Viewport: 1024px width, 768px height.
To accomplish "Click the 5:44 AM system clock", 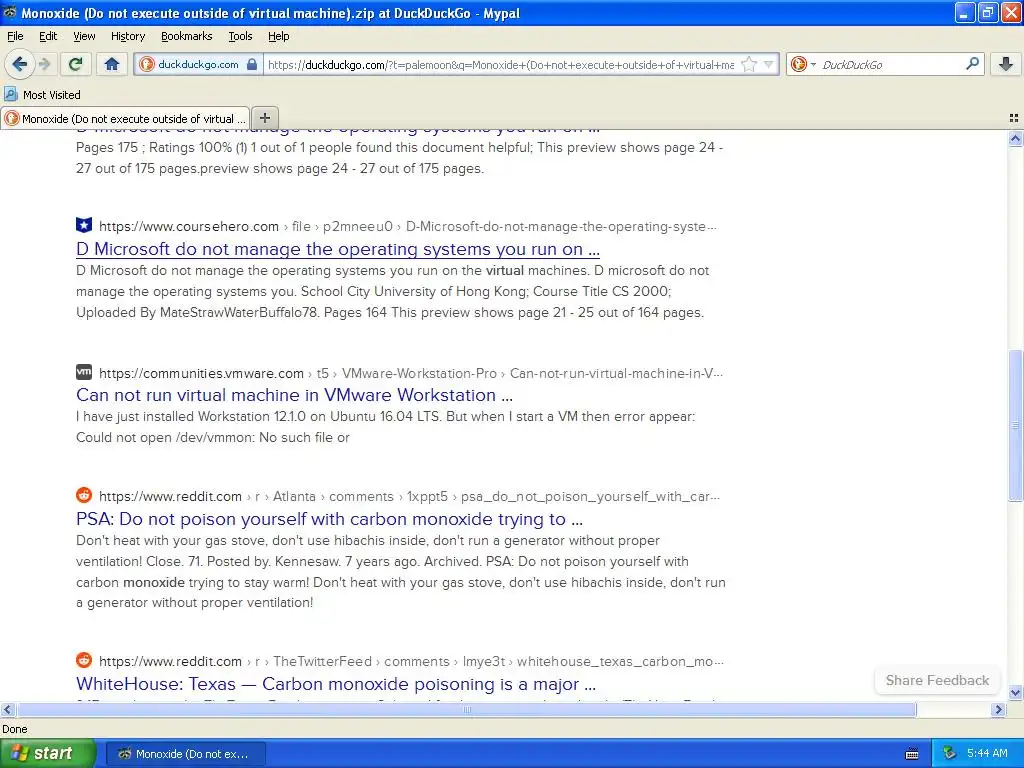I will [x=987, y=754].
